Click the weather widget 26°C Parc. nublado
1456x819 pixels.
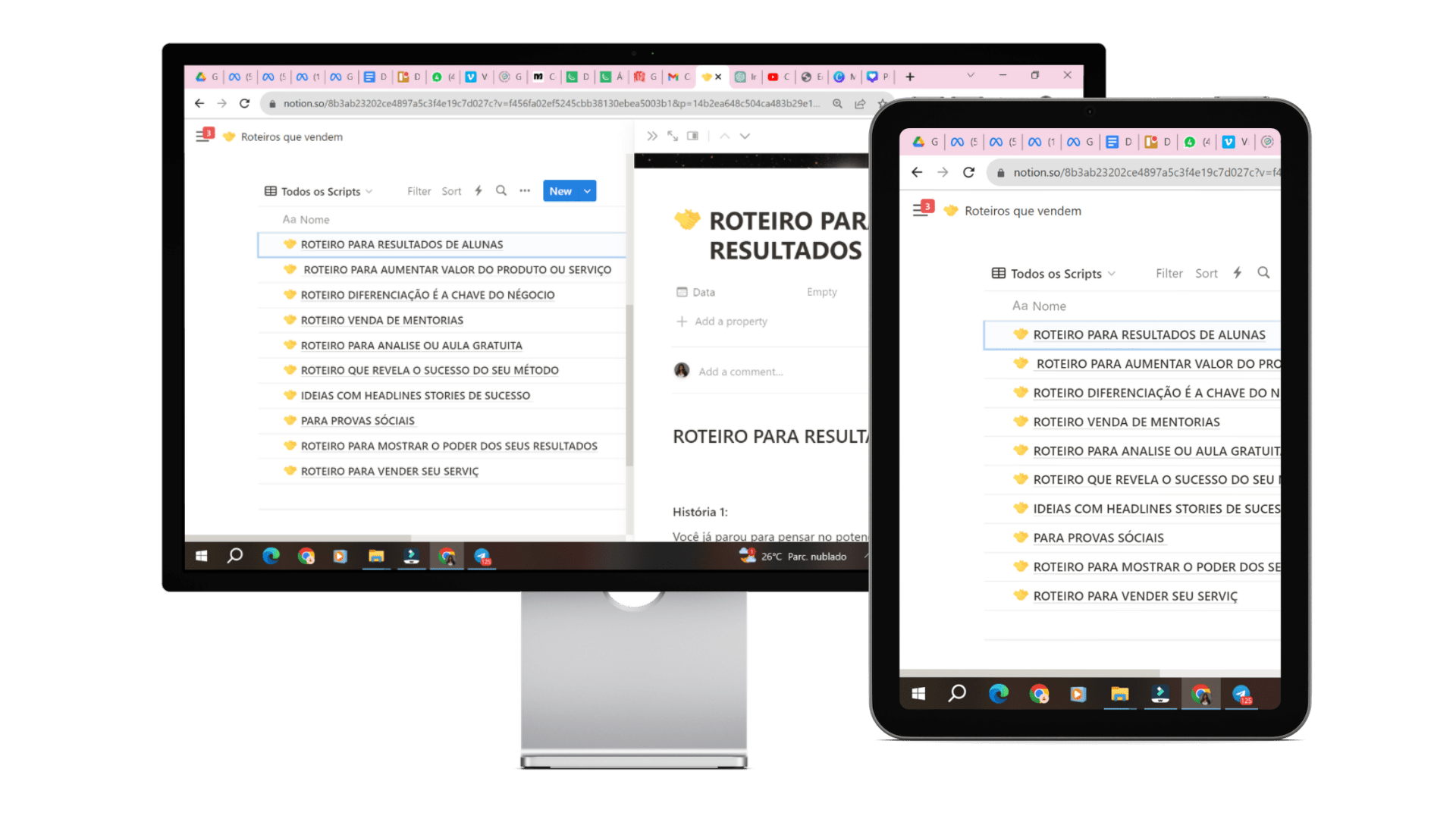pos(793,557)
